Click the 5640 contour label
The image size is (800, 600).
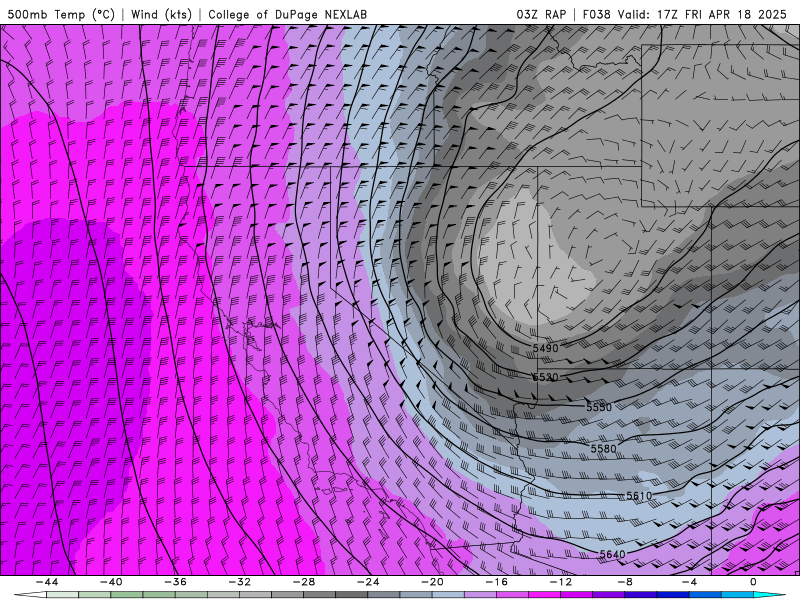coord(612,554)
